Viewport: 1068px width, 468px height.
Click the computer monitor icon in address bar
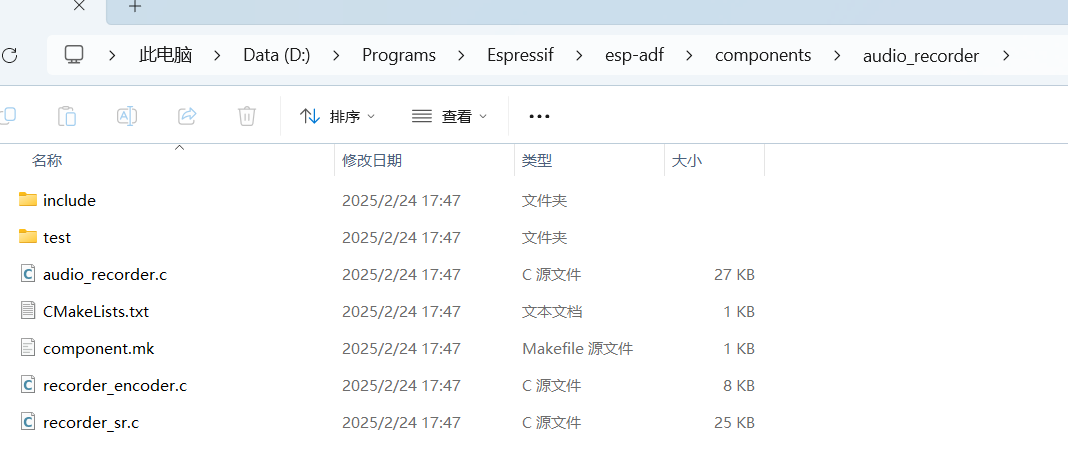coord(74,55)
